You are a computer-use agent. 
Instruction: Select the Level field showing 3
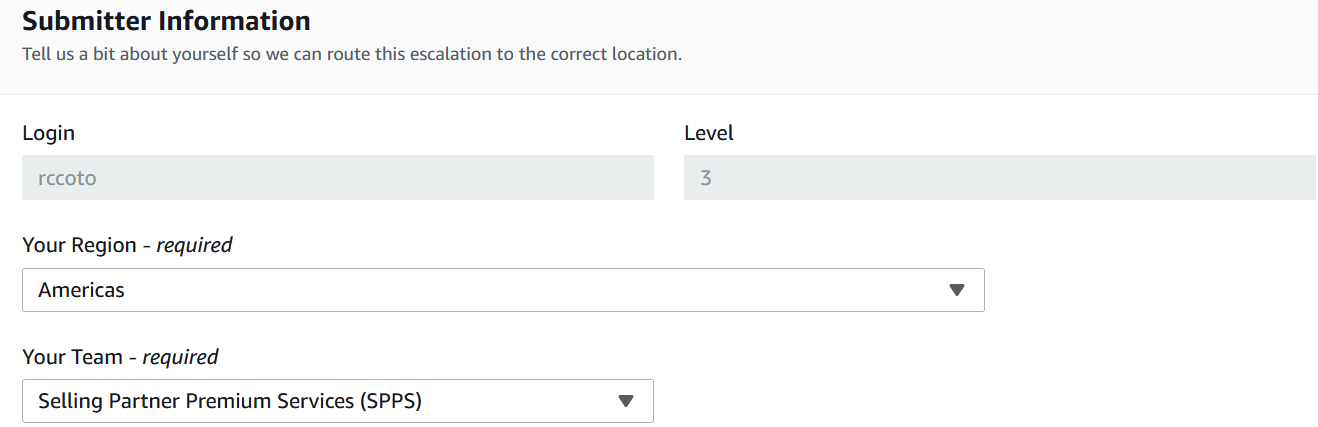[x=999, y=178]
